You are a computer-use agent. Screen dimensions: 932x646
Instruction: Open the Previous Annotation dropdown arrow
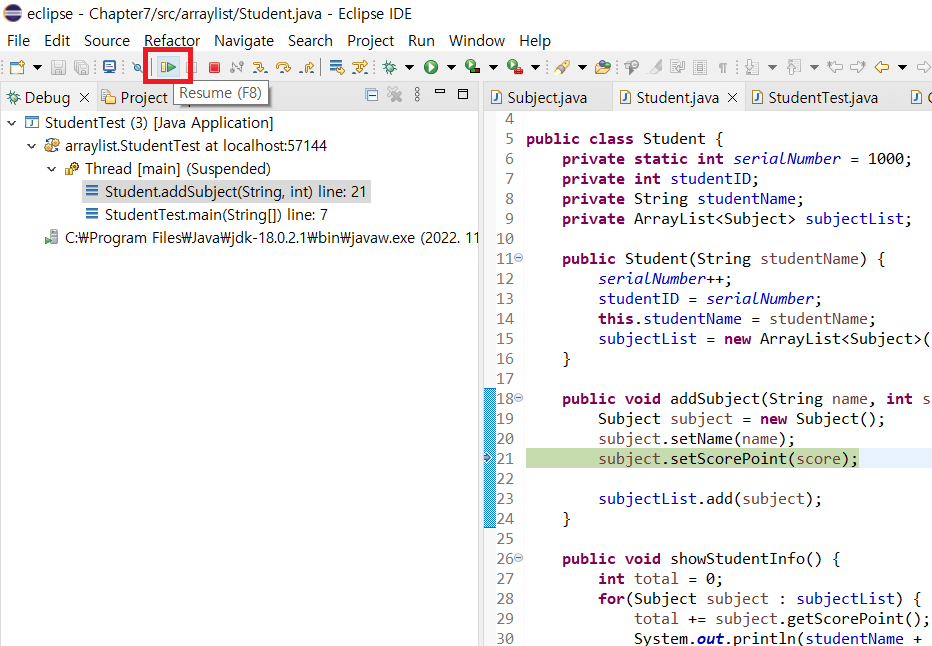point(814,68)
